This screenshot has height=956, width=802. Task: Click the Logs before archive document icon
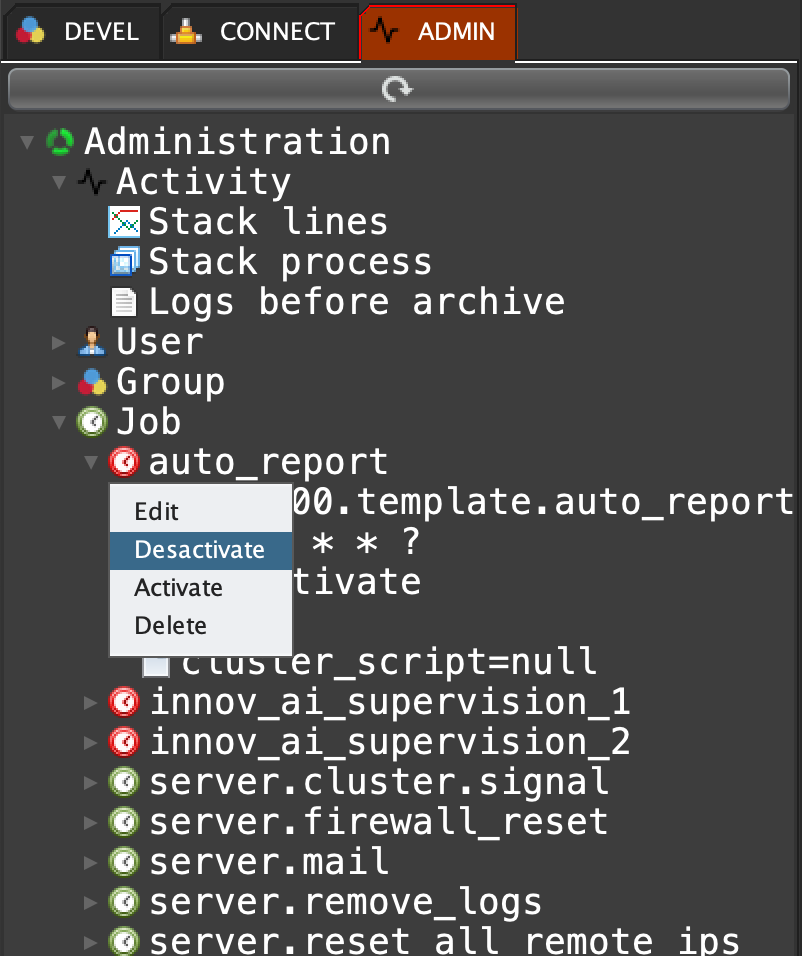point(124,302)
